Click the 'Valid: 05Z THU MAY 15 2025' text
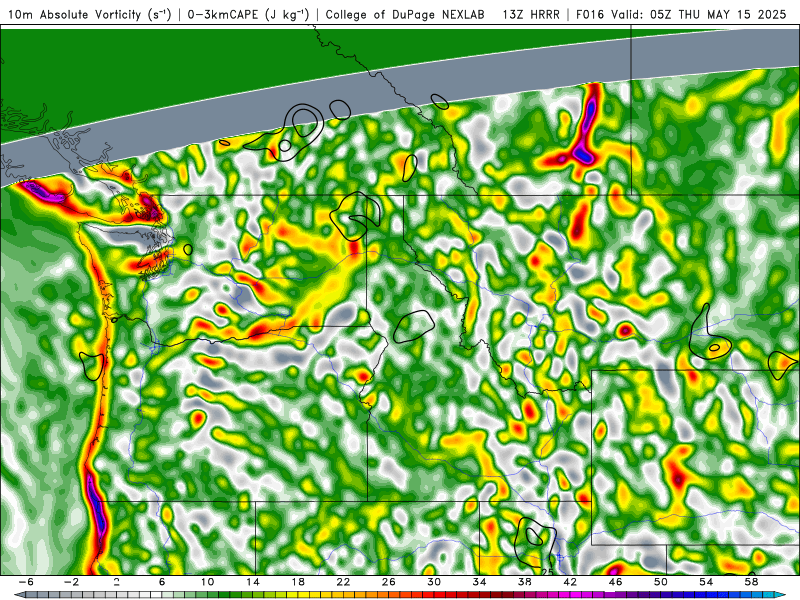This screenshot has height=600, width=800. [x=699, y=14]
